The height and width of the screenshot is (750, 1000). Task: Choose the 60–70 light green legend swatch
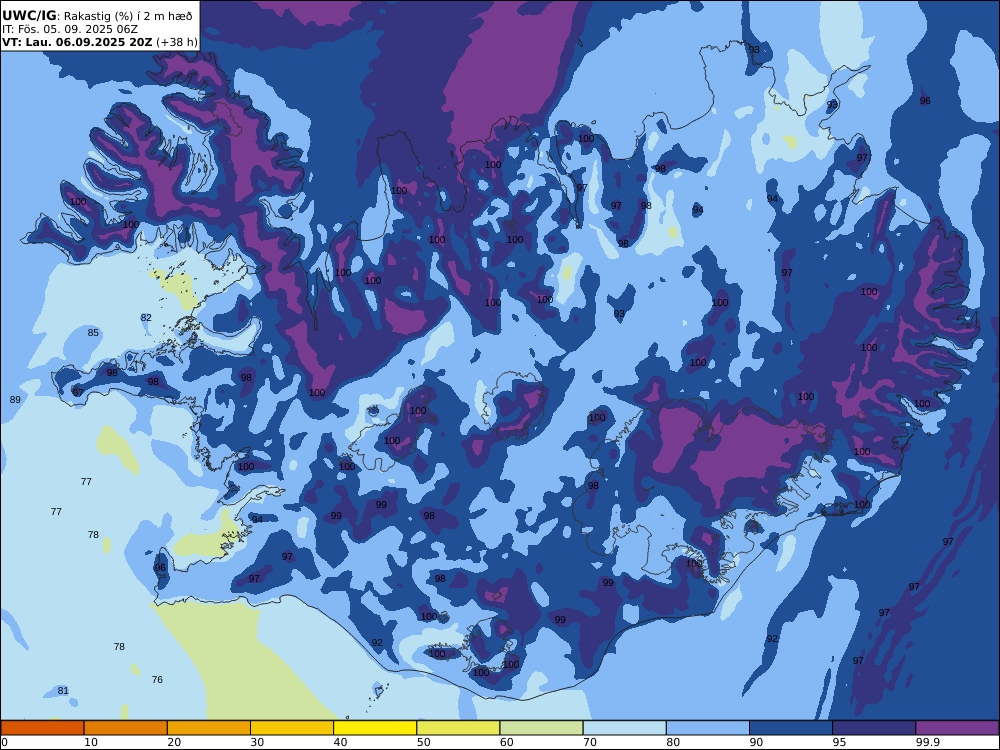[x=541, y=728]
